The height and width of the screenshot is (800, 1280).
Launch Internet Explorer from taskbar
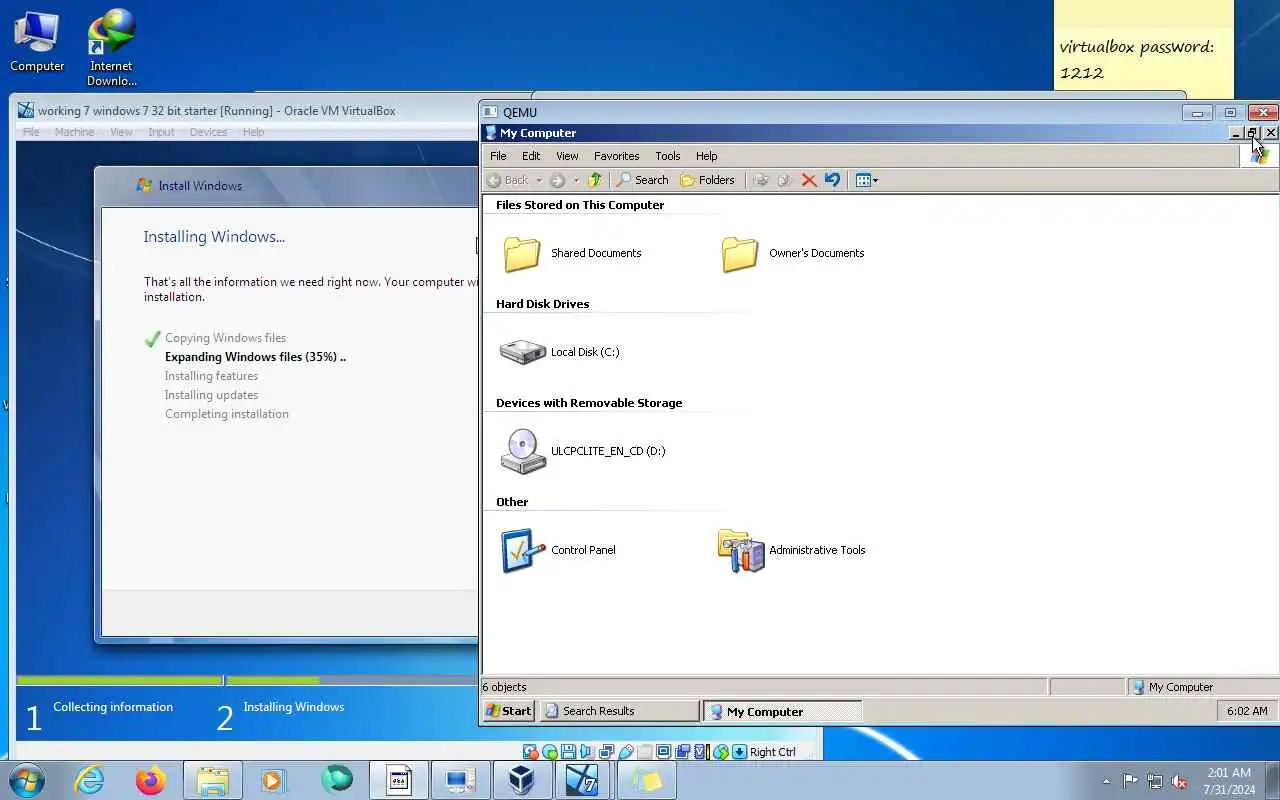[x=90, y=780]
